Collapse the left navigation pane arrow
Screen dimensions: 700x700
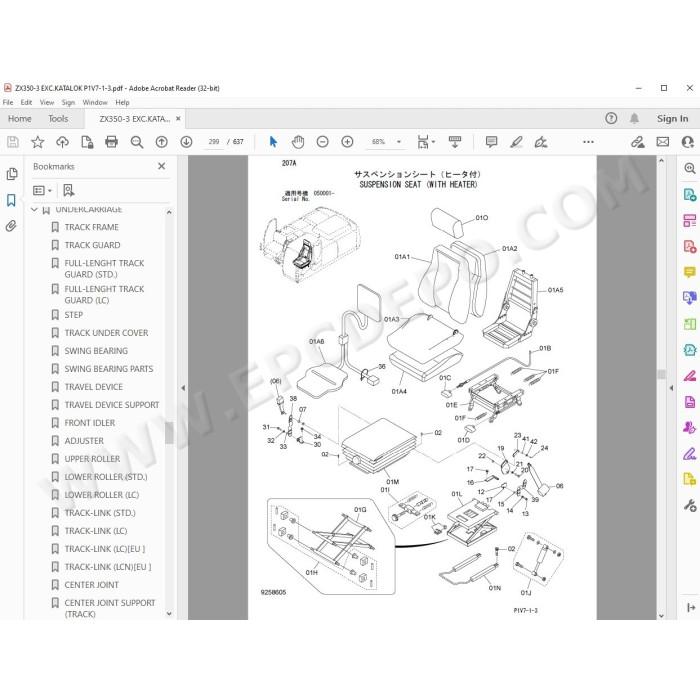point(183,388)
